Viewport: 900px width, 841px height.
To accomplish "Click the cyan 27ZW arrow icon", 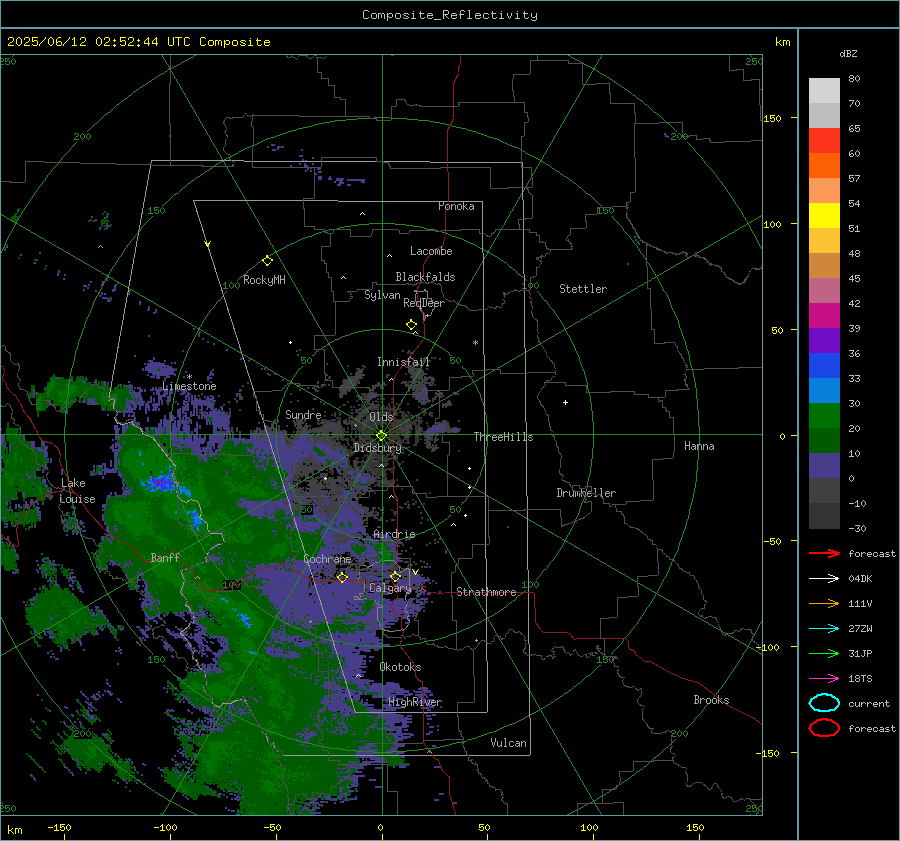I will (824, 628).
